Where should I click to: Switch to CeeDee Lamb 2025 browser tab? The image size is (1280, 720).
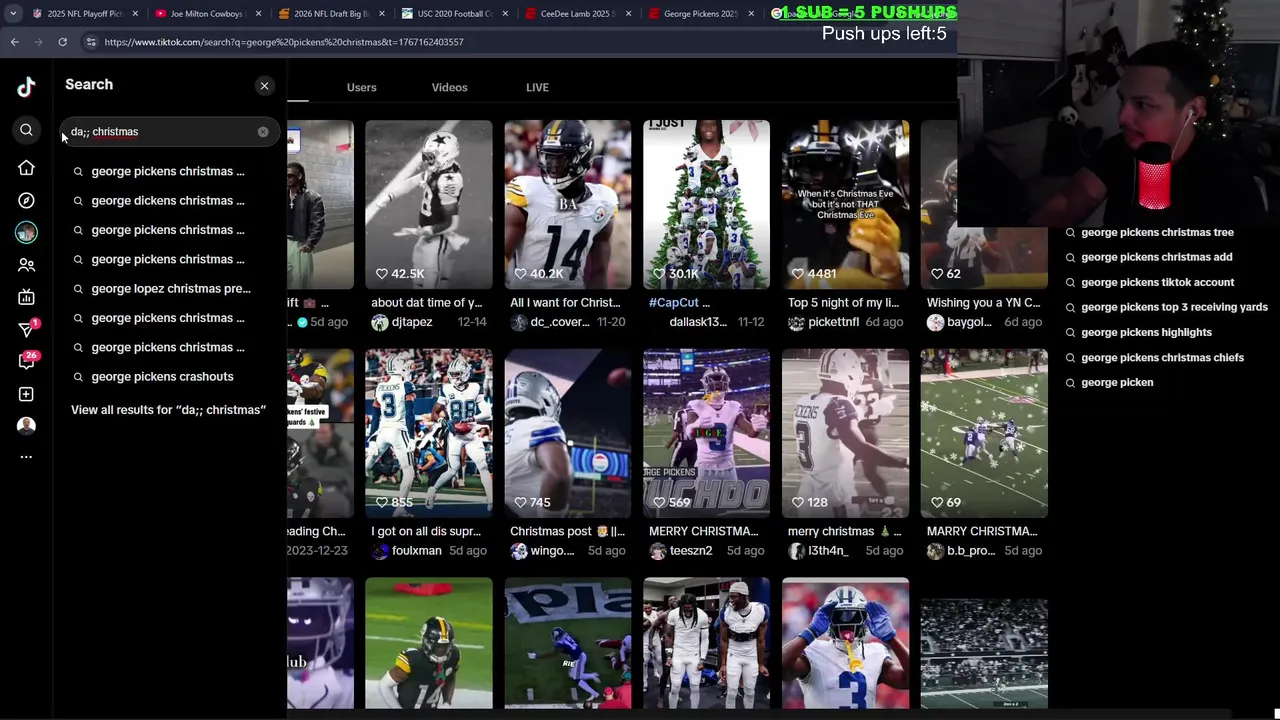tap(578, 14)
